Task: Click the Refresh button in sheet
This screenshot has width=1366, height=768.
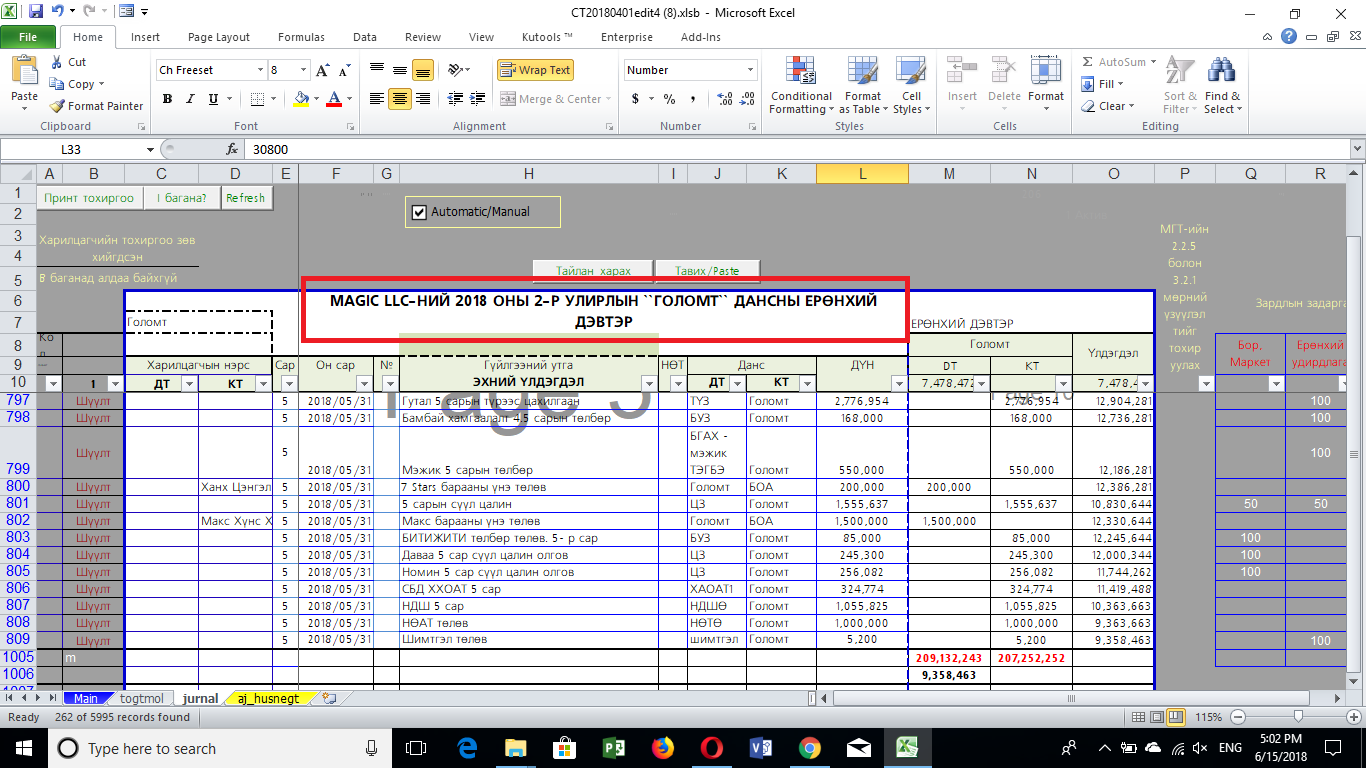Action: pyautogui.click(x=245, y=198)
